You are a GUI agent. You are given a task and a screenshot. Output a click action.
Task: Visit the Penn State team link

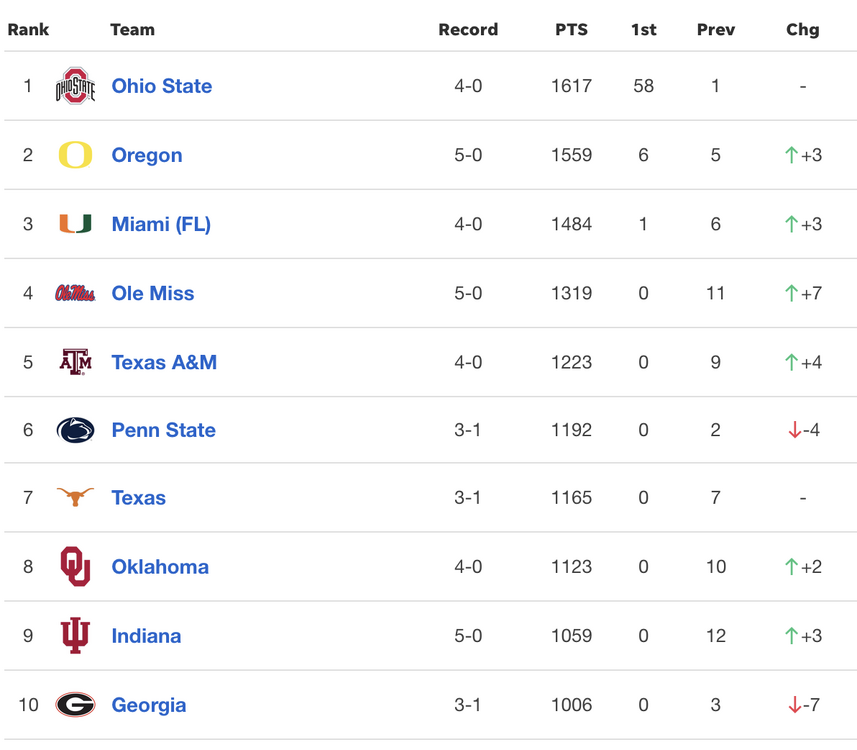pos(164,430)
